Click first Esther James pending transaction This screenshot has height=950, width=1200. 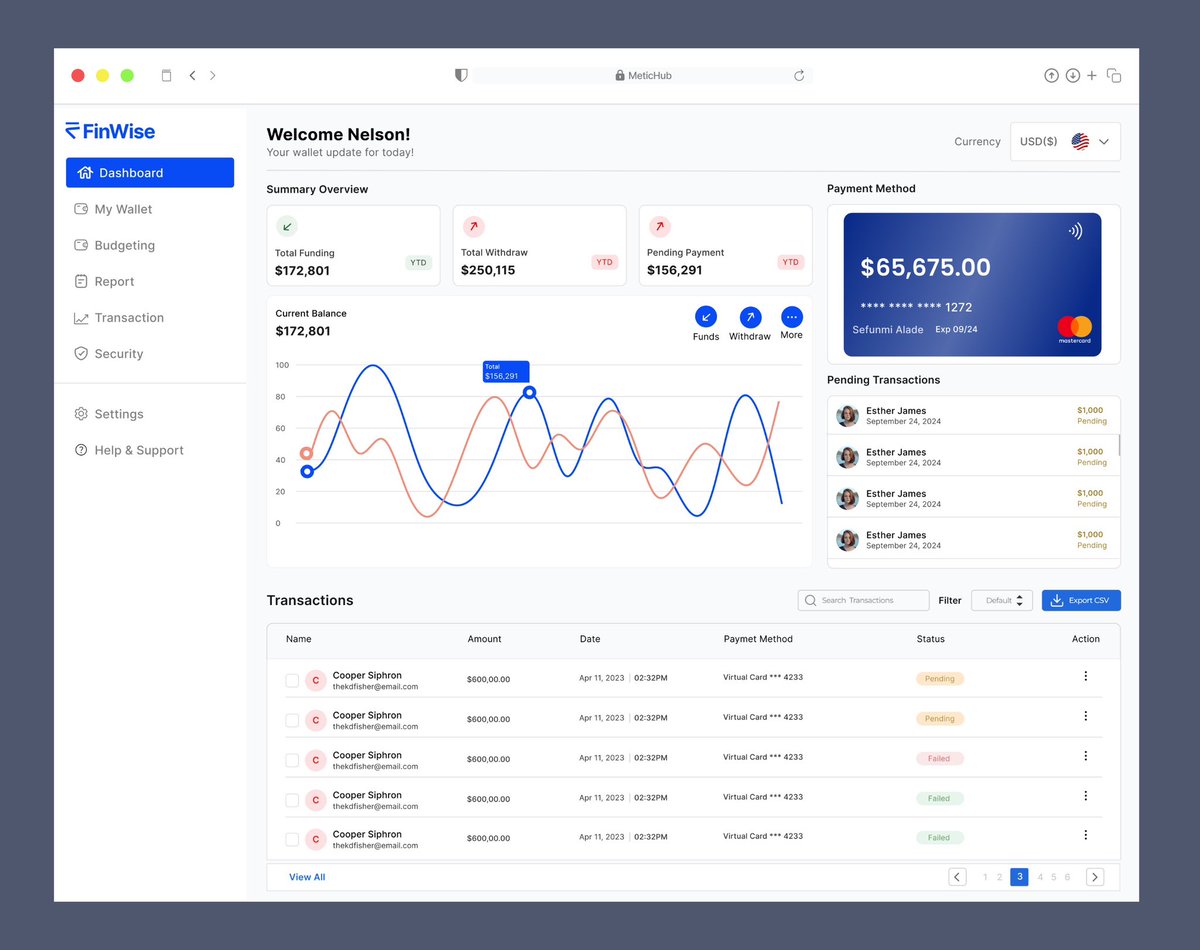(974, 415)
